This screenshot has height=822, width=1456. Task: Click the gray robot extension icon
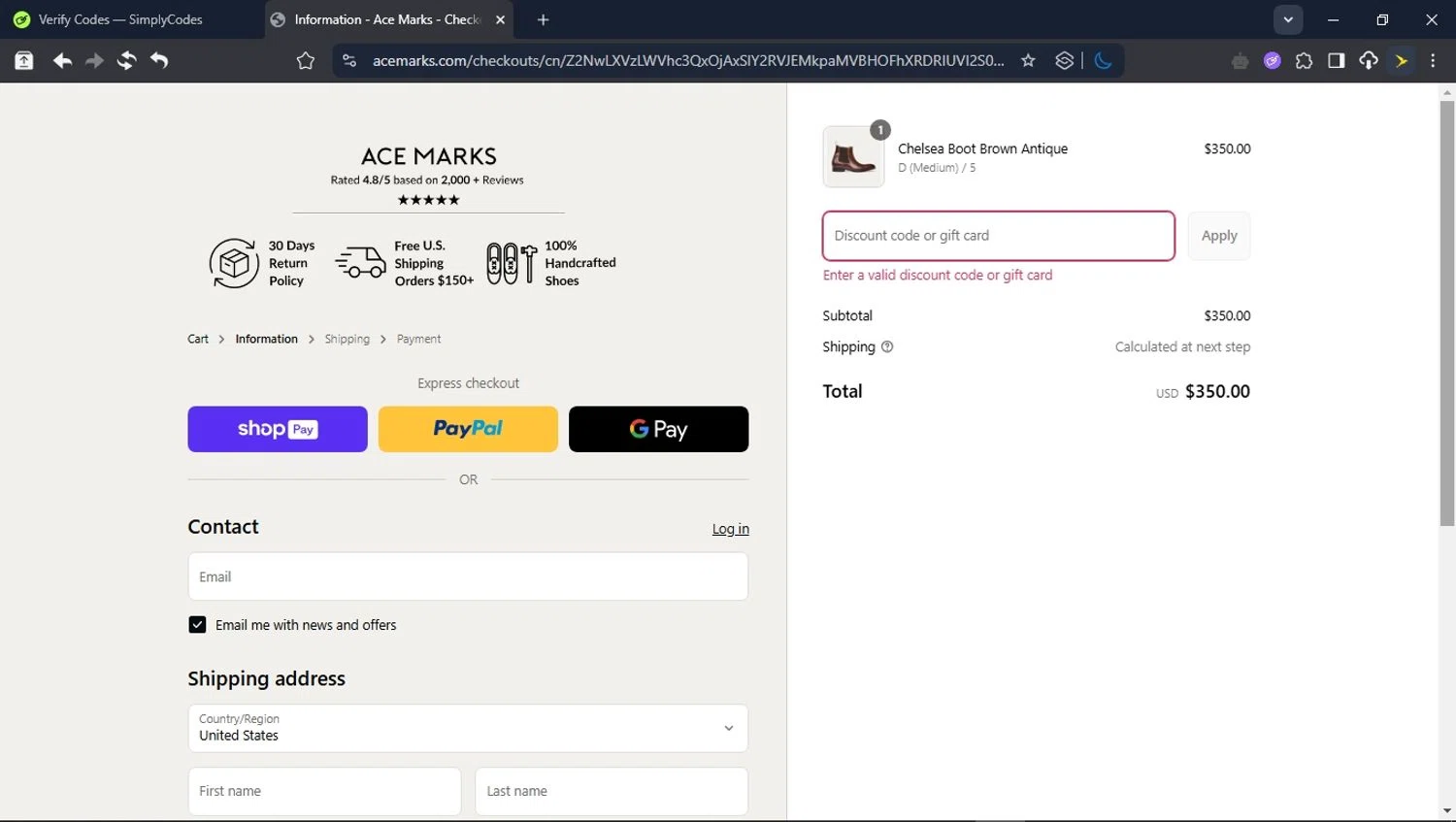pos(1240,61)
